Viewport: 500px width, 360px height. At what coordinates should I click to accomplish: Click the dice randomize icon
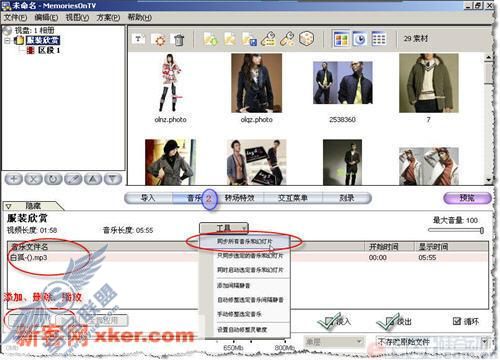306,39
